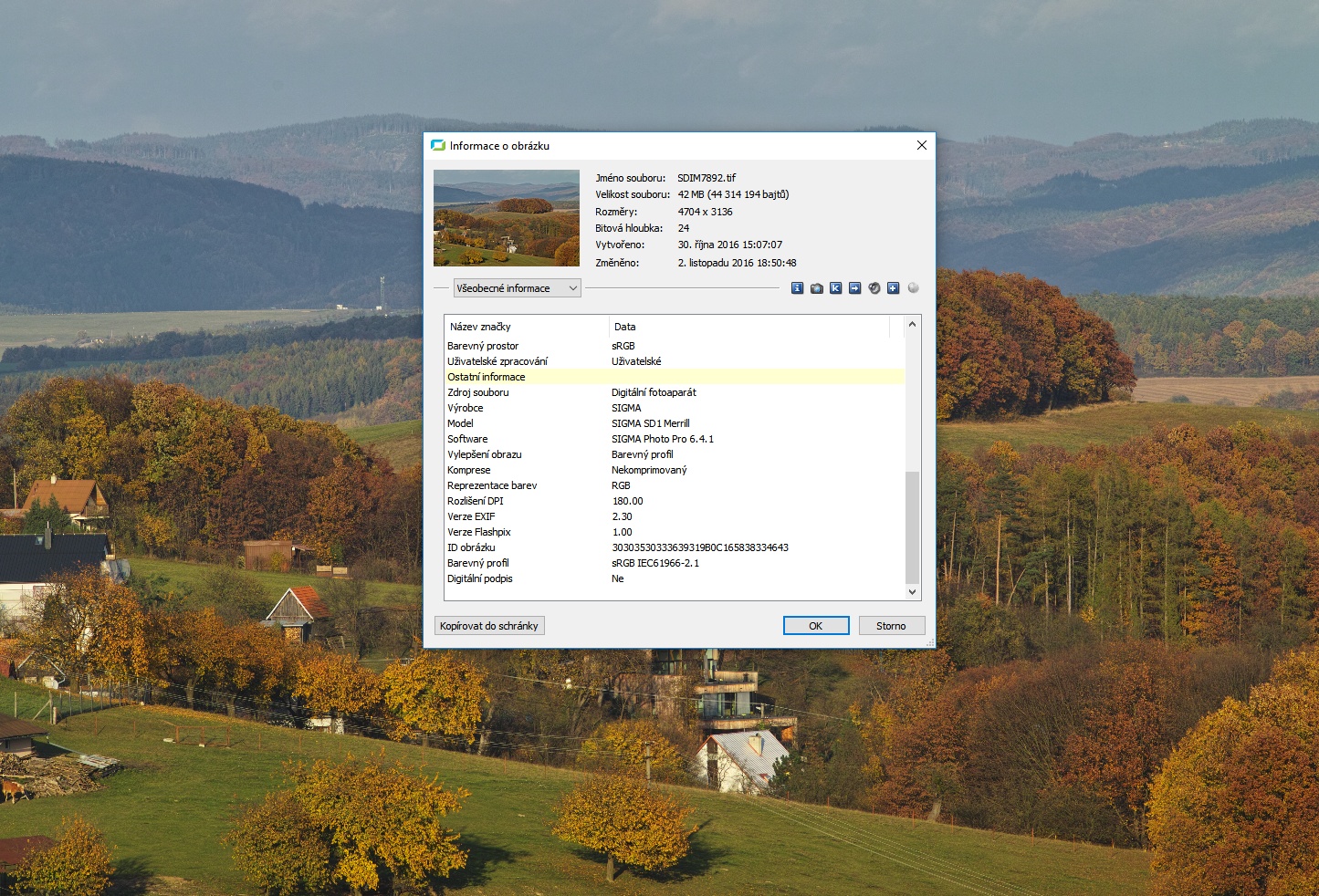The width and height of the screenshot is (1319, 896).
Task: Click the gray globe icon
Action: tap(913, 288)
